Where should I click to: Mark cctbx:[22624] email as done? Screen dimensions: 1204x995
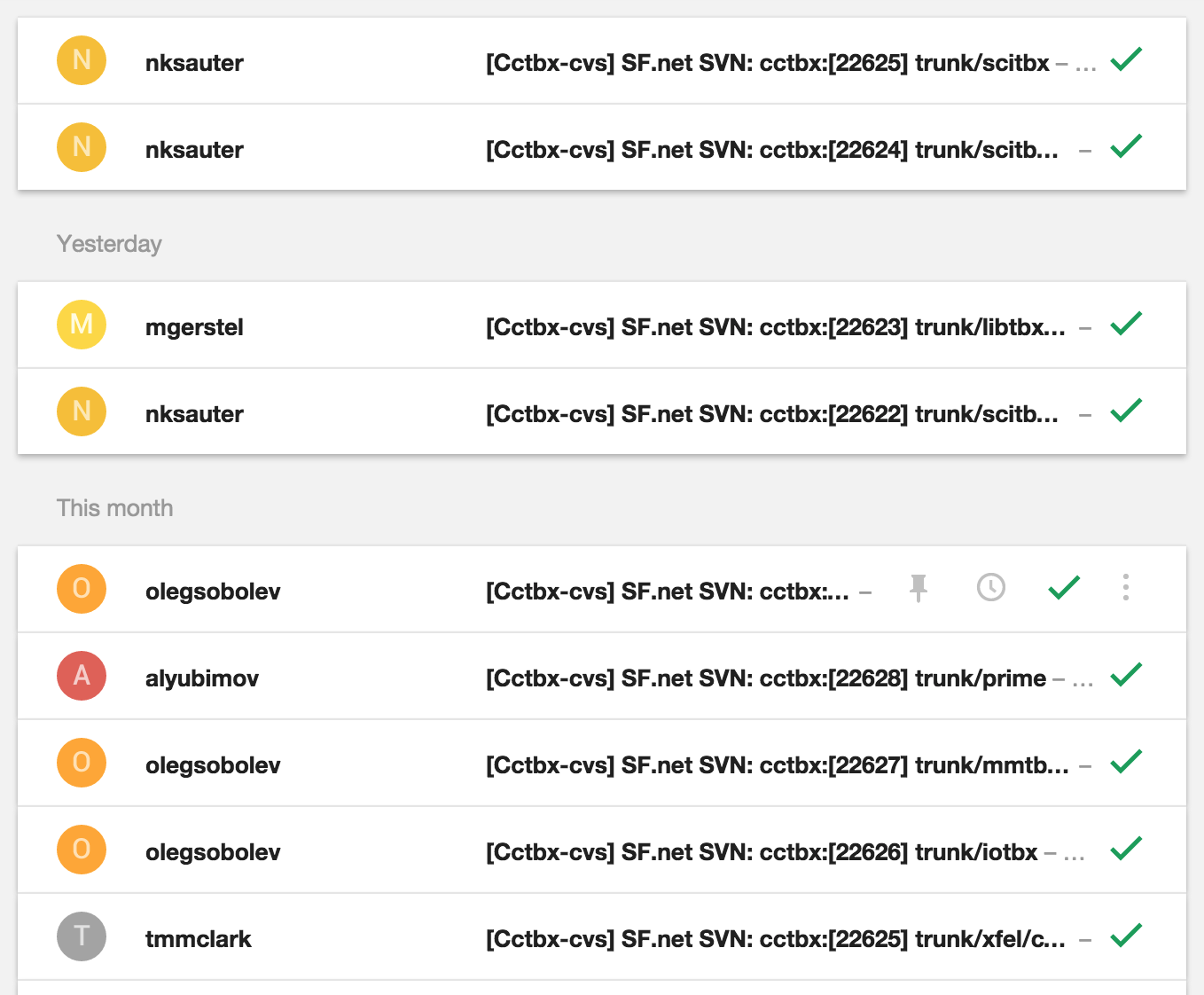(x=1126, y=147)
